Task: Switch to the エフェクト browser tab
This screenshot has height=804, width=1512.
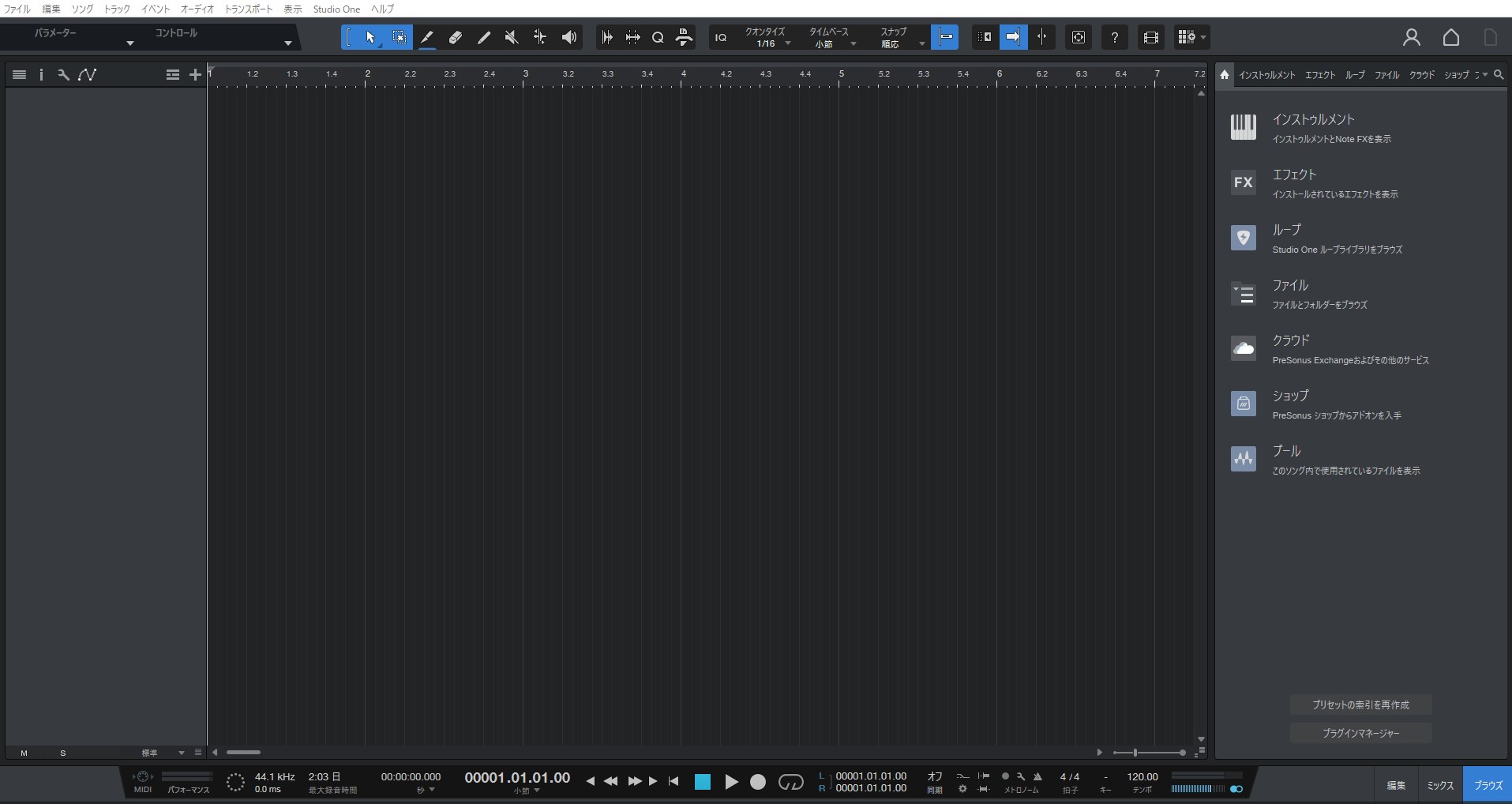Action: click(x=1319, y=75)
